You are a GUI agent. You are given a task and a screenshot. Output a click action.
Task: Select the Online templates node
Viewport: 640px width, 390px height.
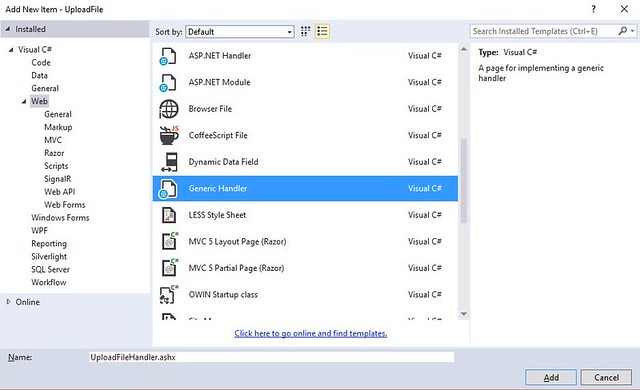(28, 302)
